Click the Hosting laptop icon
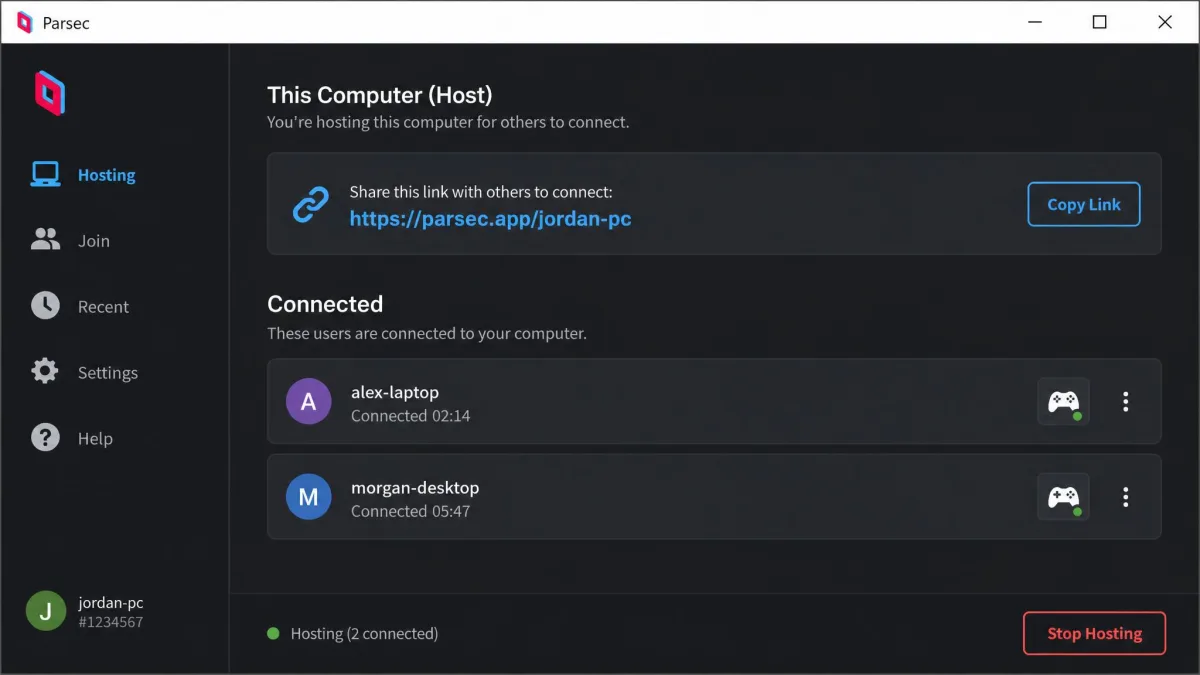Image resolution: width=1200 pixels, height=675 pixels. click(45, 175)
